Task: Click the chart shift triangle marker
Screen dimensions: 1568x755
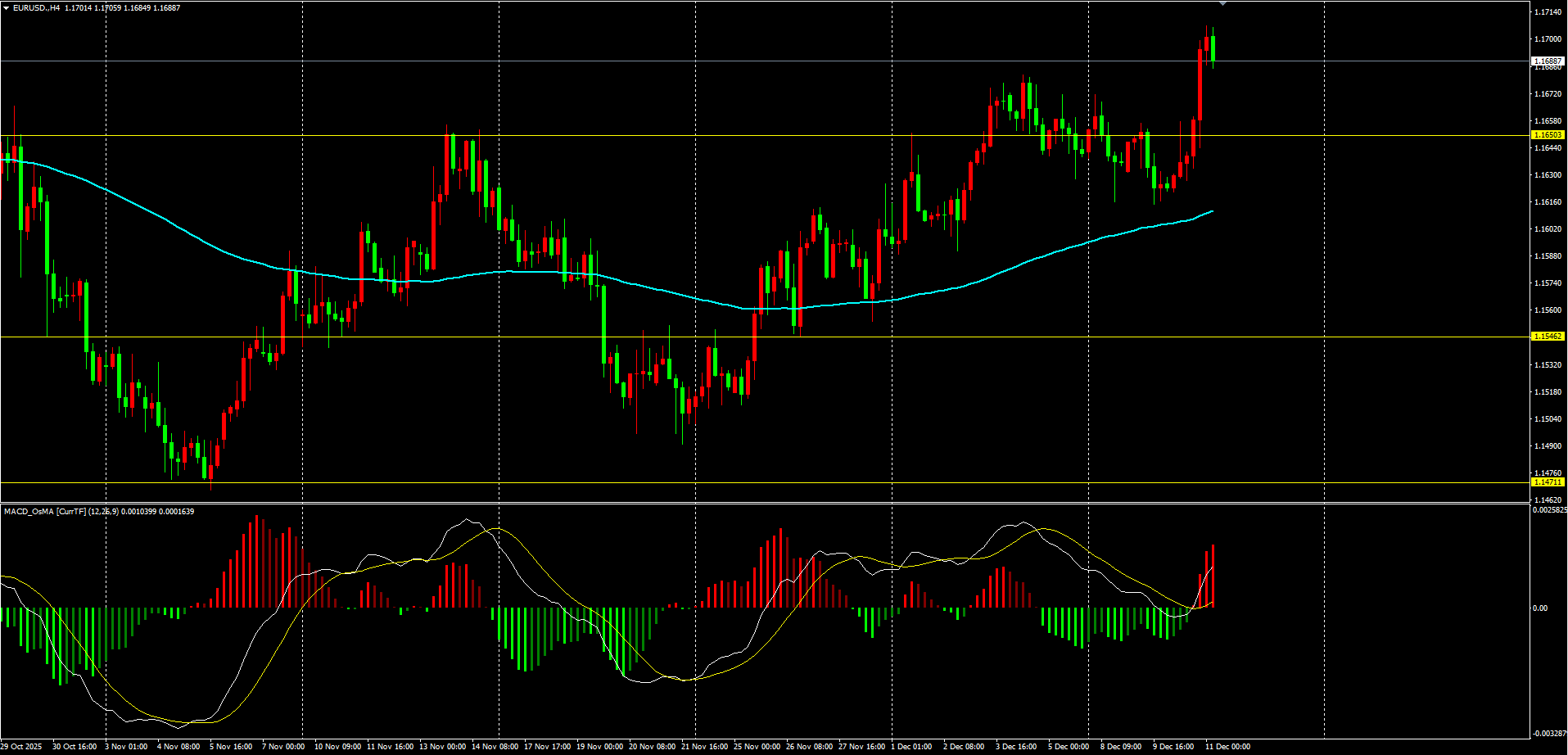Action: pos(1222,4)
